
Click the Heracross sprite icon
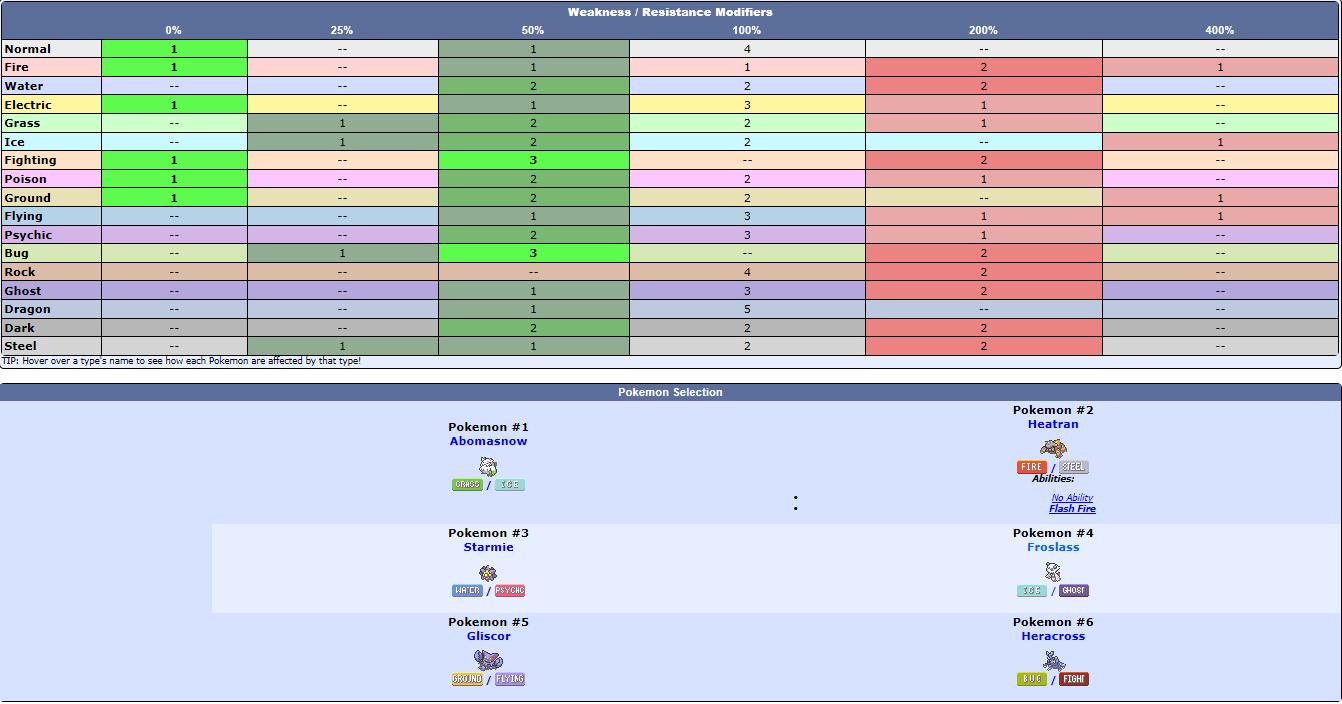[x=1053, y=660]
